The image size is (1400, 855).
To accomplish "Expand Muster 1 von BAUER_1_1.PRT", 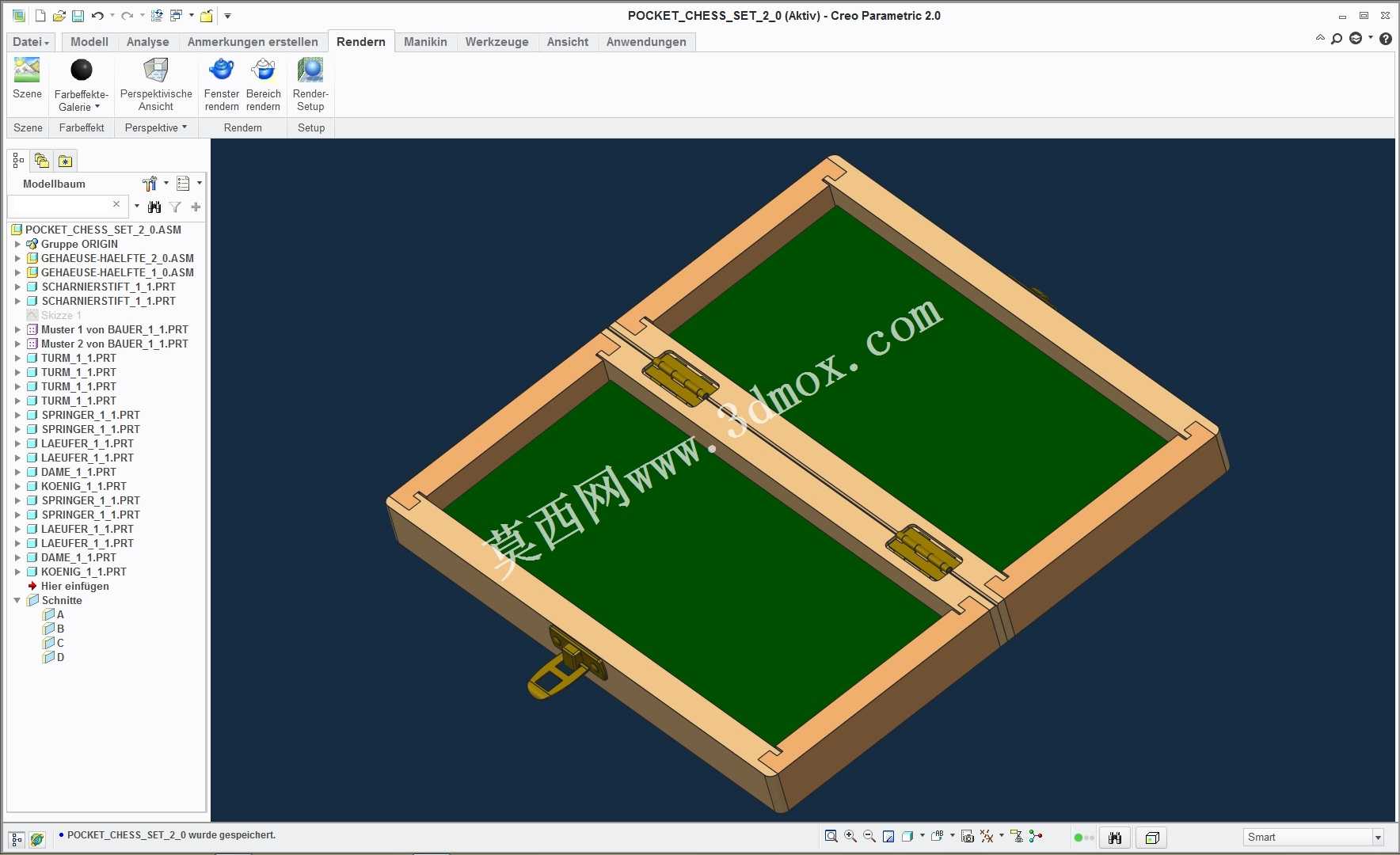I will [x=17, y=329].
